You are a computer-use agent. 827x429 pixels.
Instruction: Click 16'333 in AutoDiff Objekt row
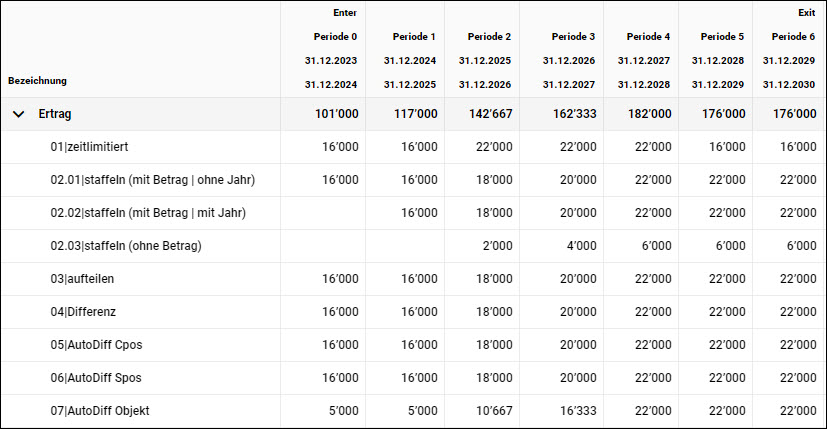578,411
